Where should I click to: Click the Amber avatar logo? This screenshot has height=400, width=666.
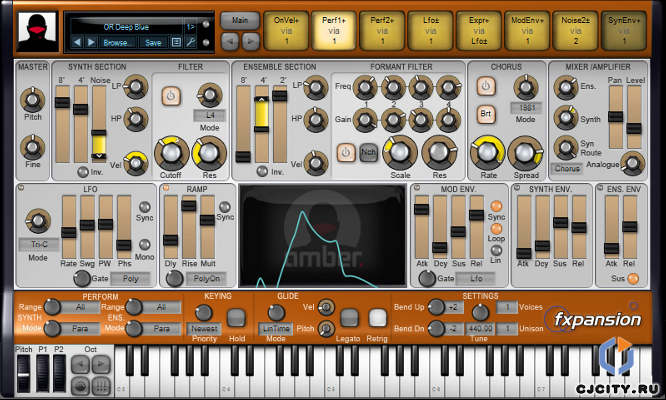pyautogui.click(x=37, y=31)
